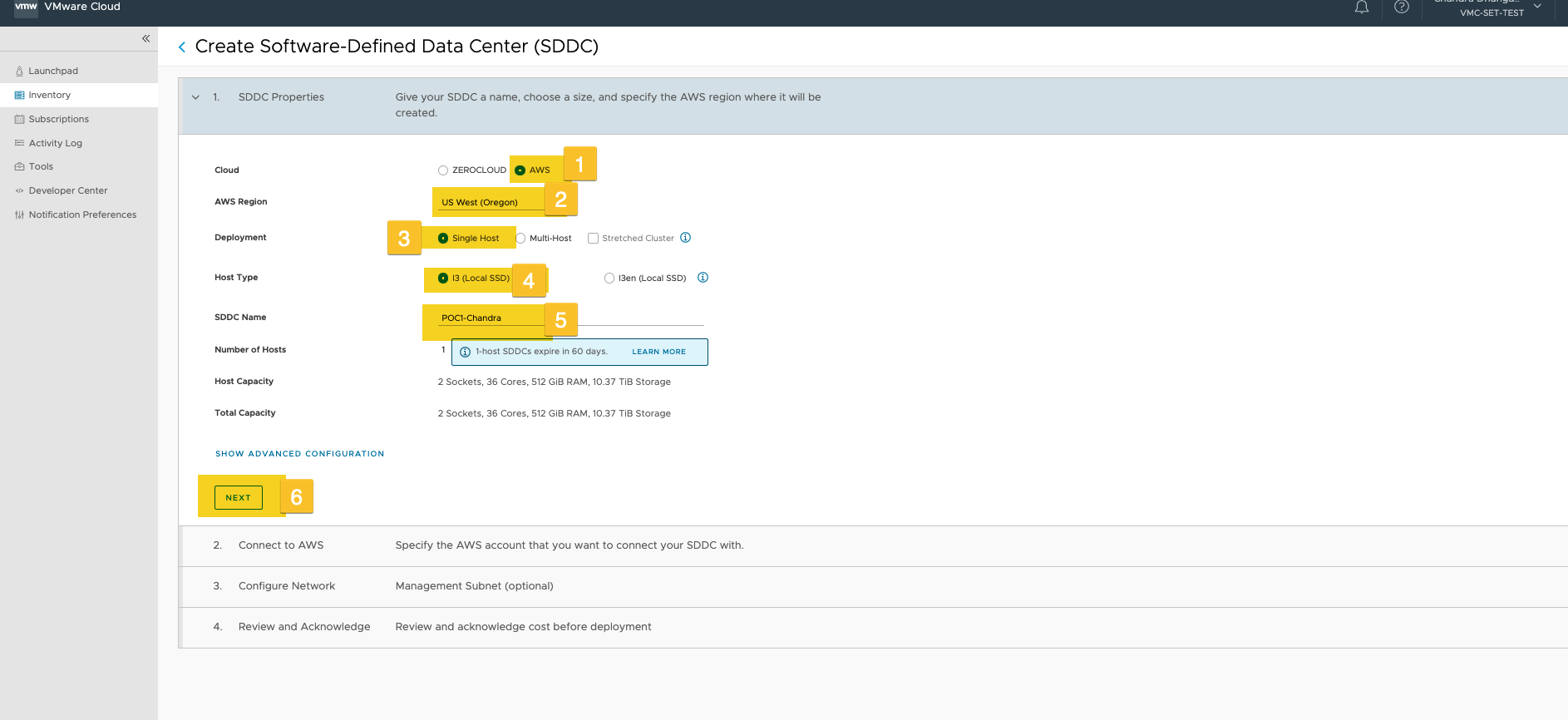Click info icon in 1-host expiry notice
The width and height of the screenshot is (1568, 720).
coord(465,352)
